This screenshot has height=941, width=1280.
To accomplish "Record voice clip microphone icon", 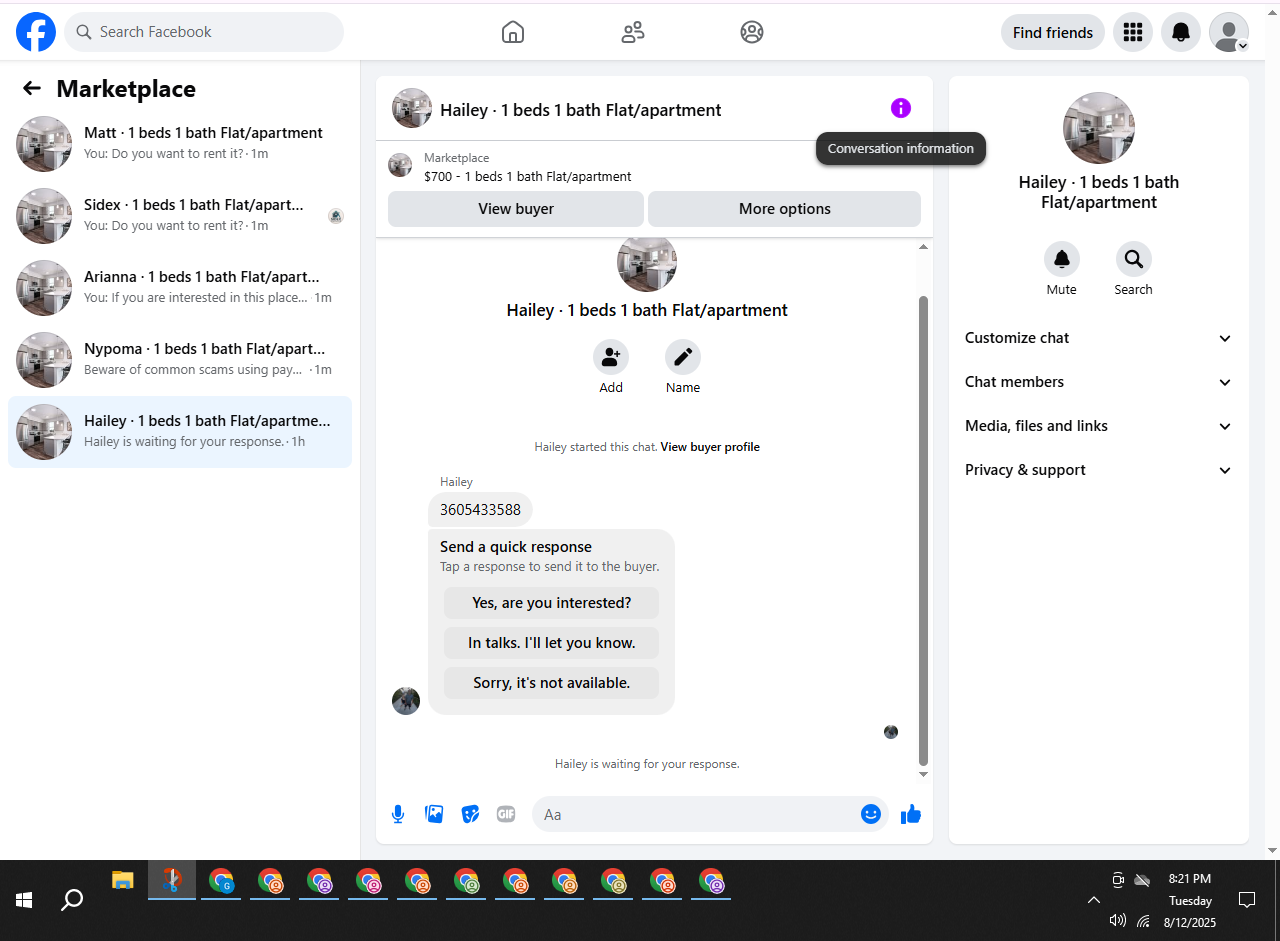I will [398, 814].
